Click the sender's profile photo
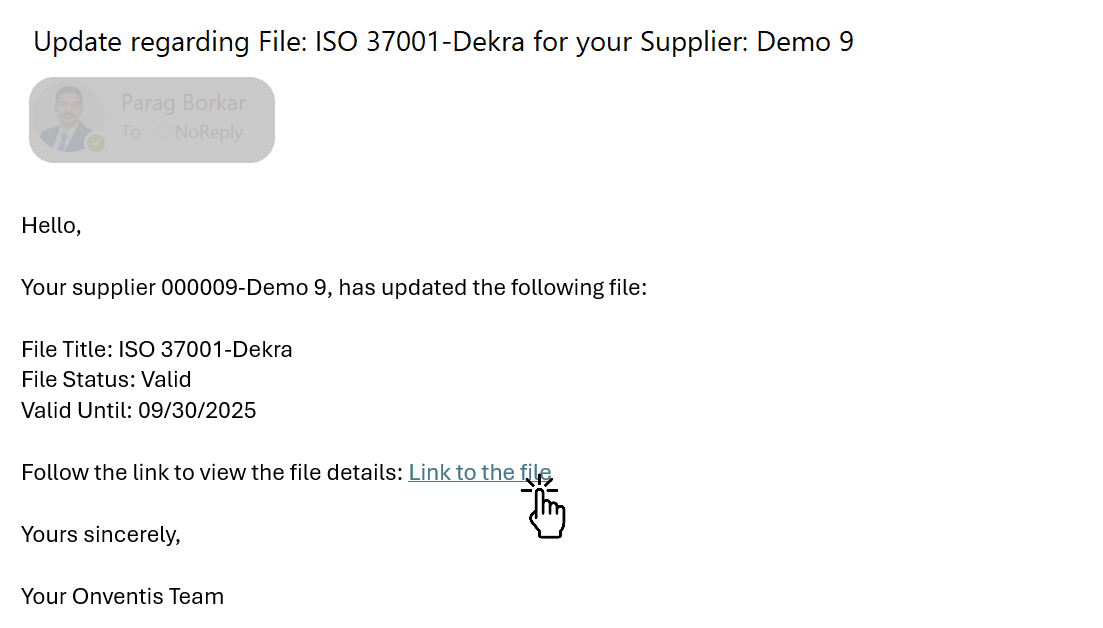 pyautogui.click(x=66, y=118)
